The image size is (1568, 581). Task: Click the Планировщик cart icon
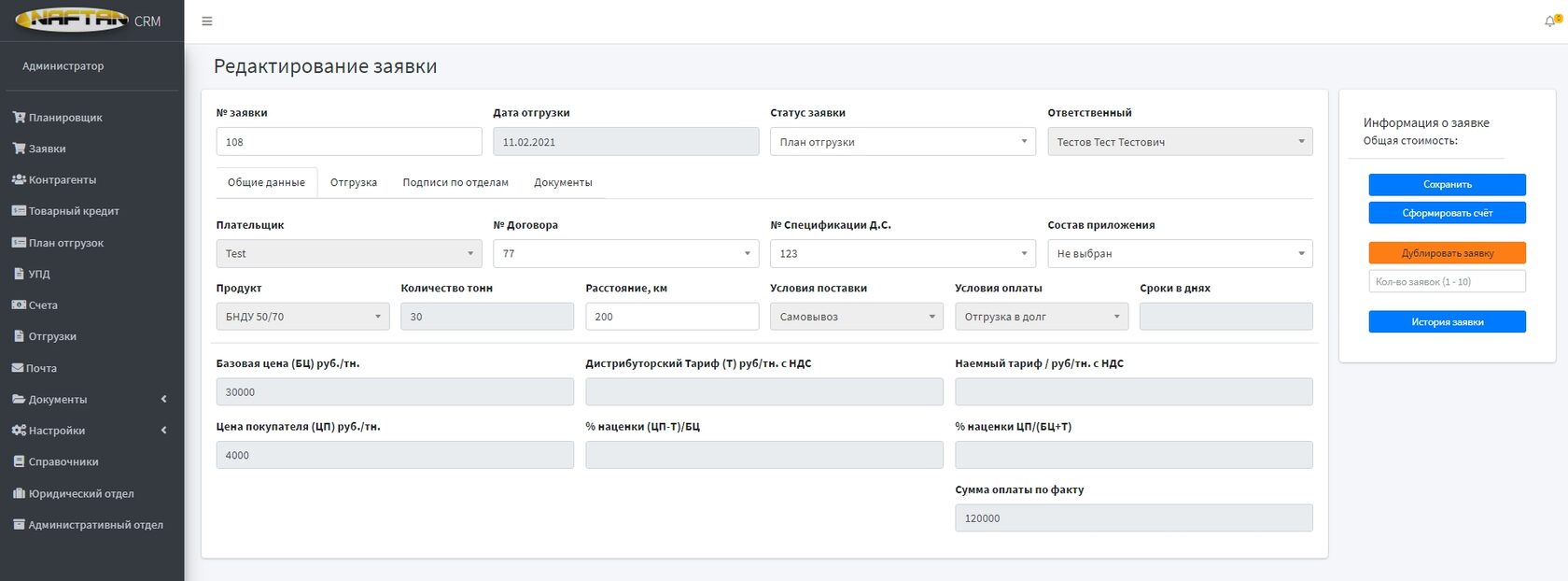(19, 118)
